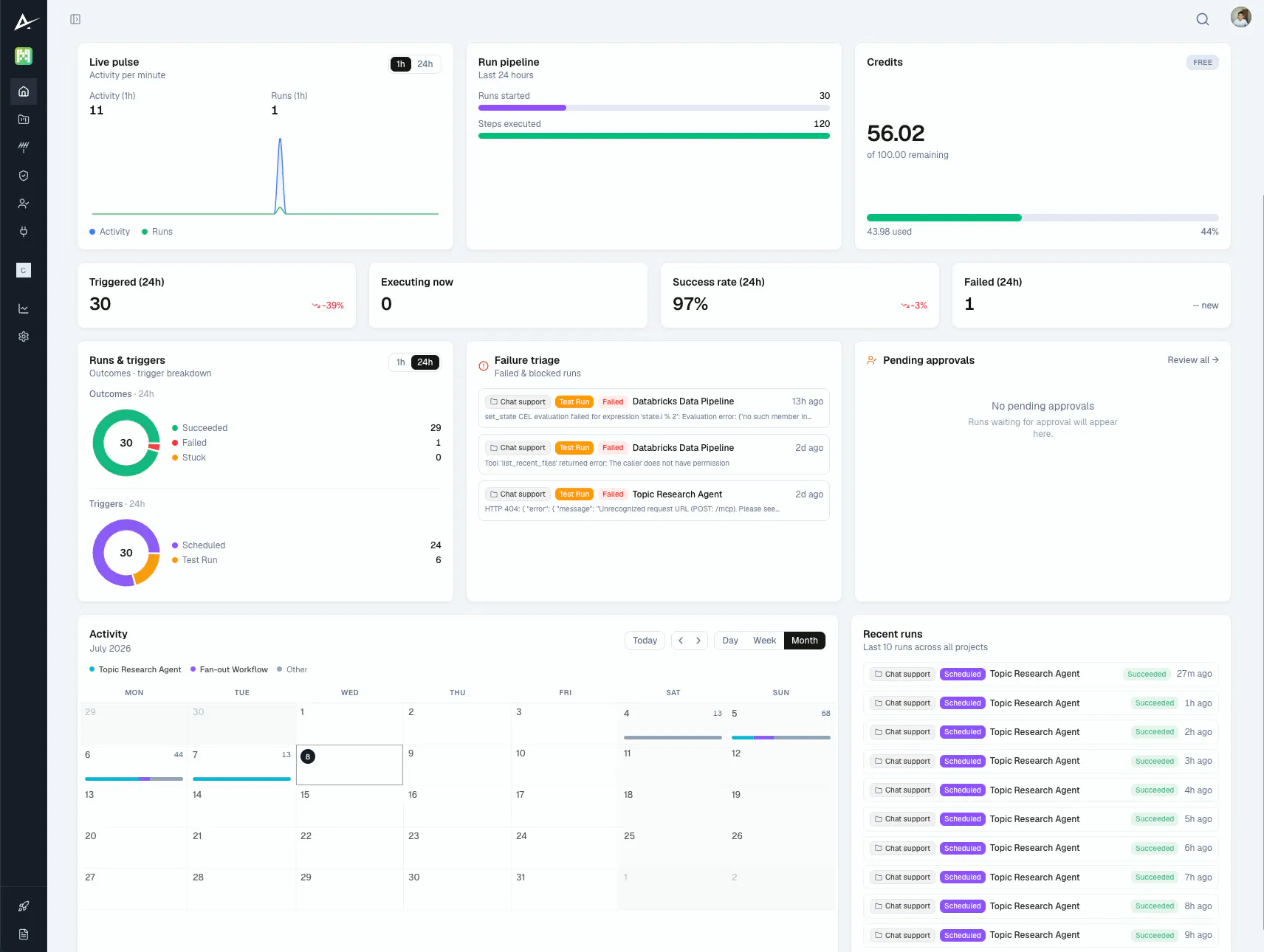This screenshot has width=1264, height=952.
Task: Click the Runs started progress bar
Action: 654,108
